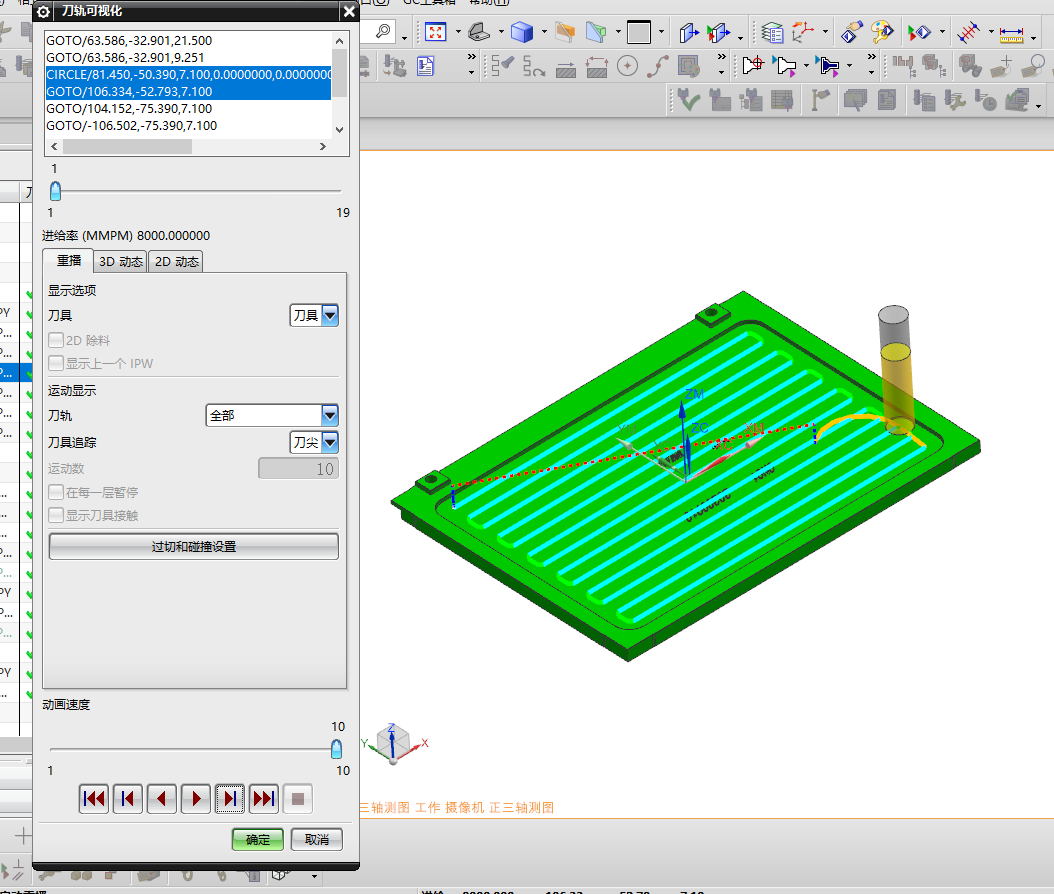Select the CIRCLE/81.450 motion line
1054x894 pixels.
[188, 74]
